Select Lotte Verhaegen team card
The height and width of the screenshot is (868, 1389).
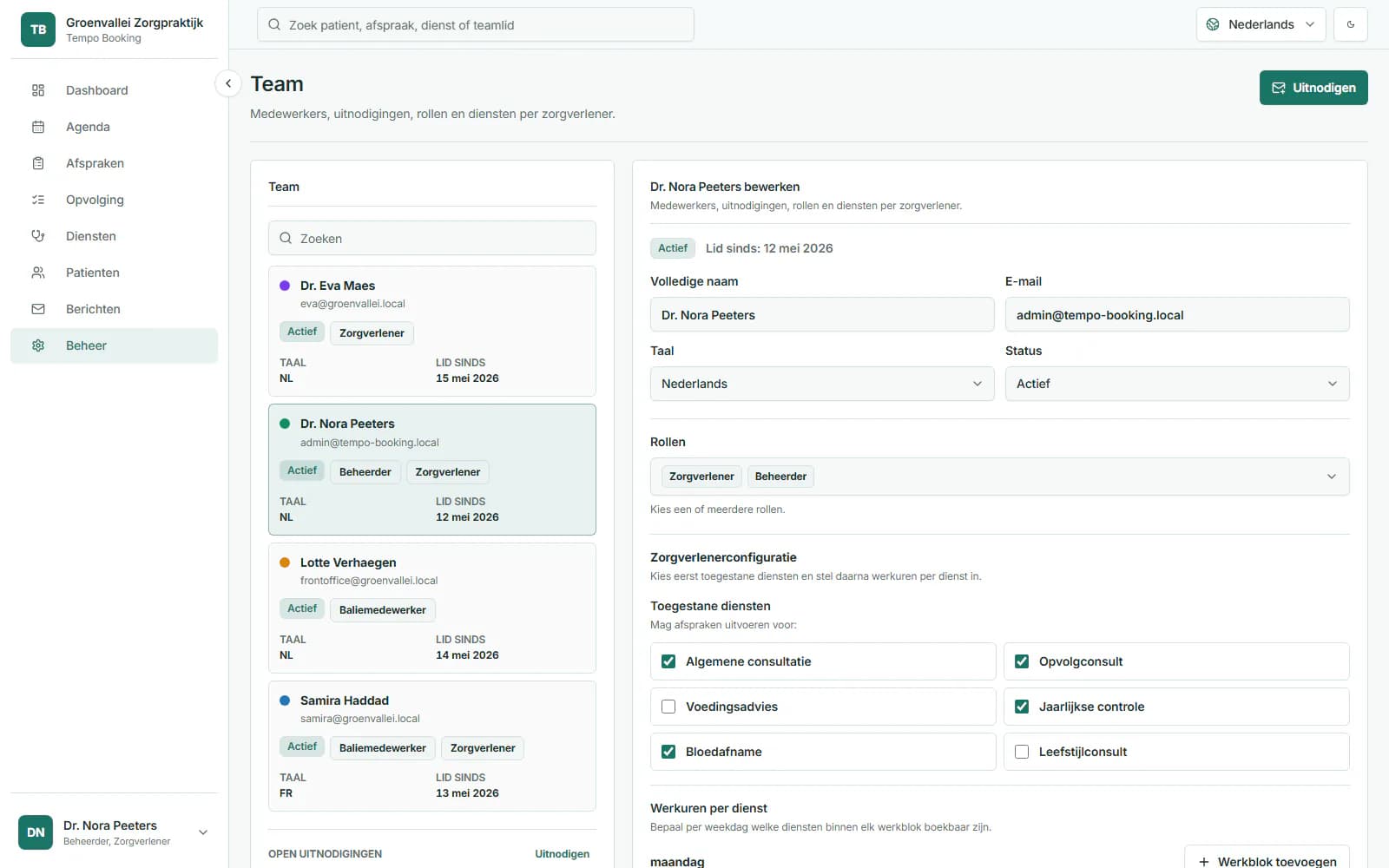[432, 608]
